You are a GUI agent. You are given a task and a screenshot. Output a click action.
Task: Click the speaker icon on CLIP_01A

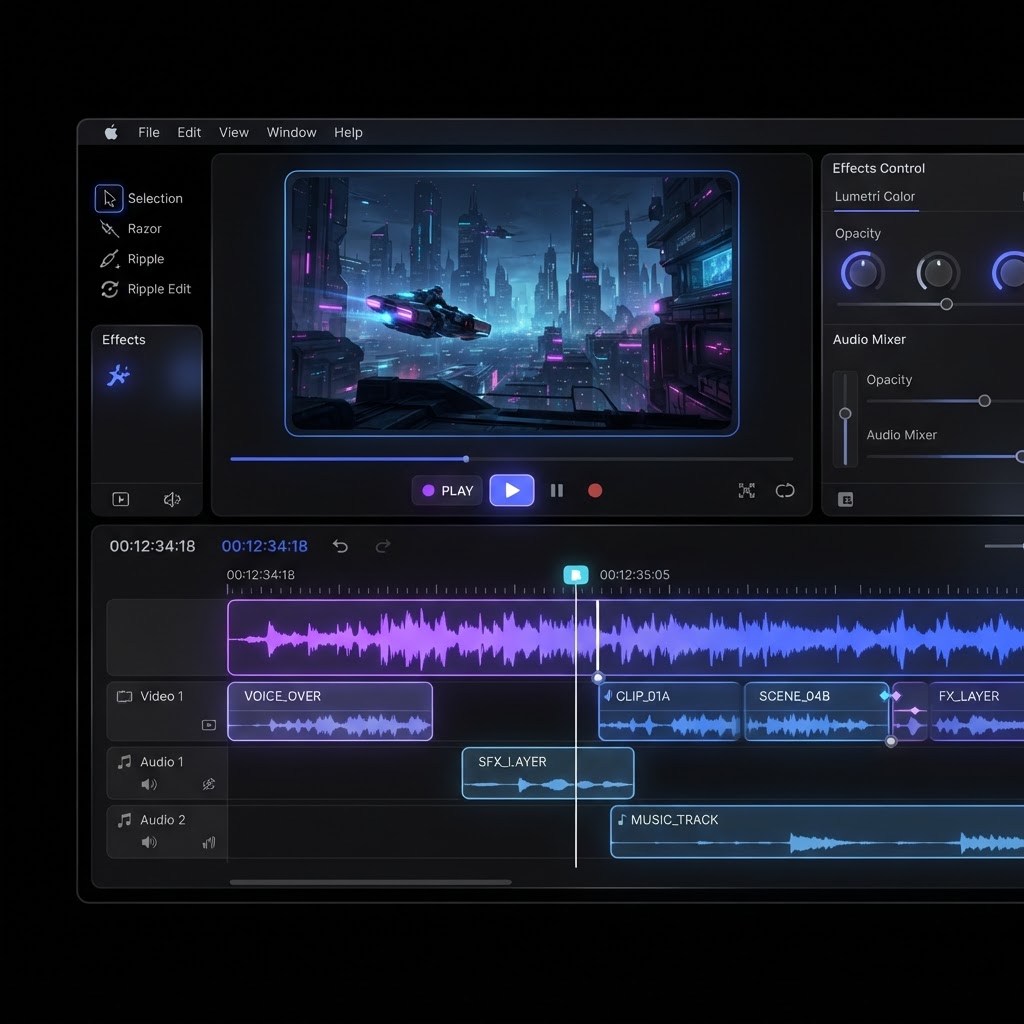[608, 696]
